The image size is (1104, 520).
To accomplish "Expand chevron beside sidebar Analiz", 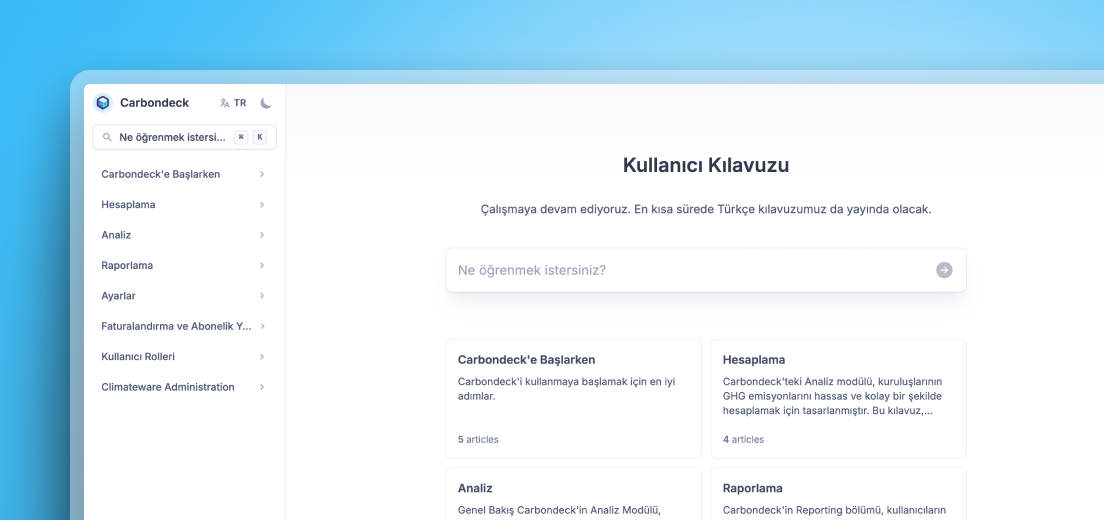I will [262, 234].
